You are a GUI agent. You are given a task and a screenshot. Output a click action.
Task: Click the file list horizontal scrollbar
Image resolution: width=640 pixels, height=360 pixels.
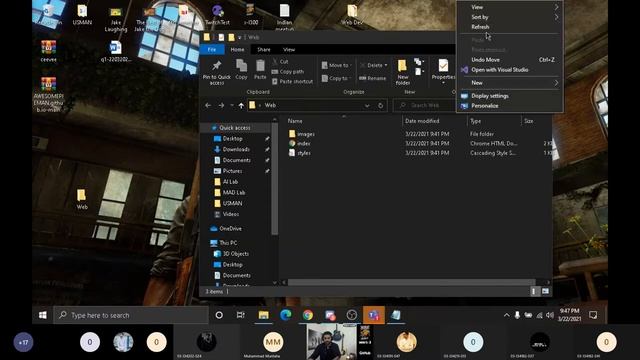(x=411, y=282)
